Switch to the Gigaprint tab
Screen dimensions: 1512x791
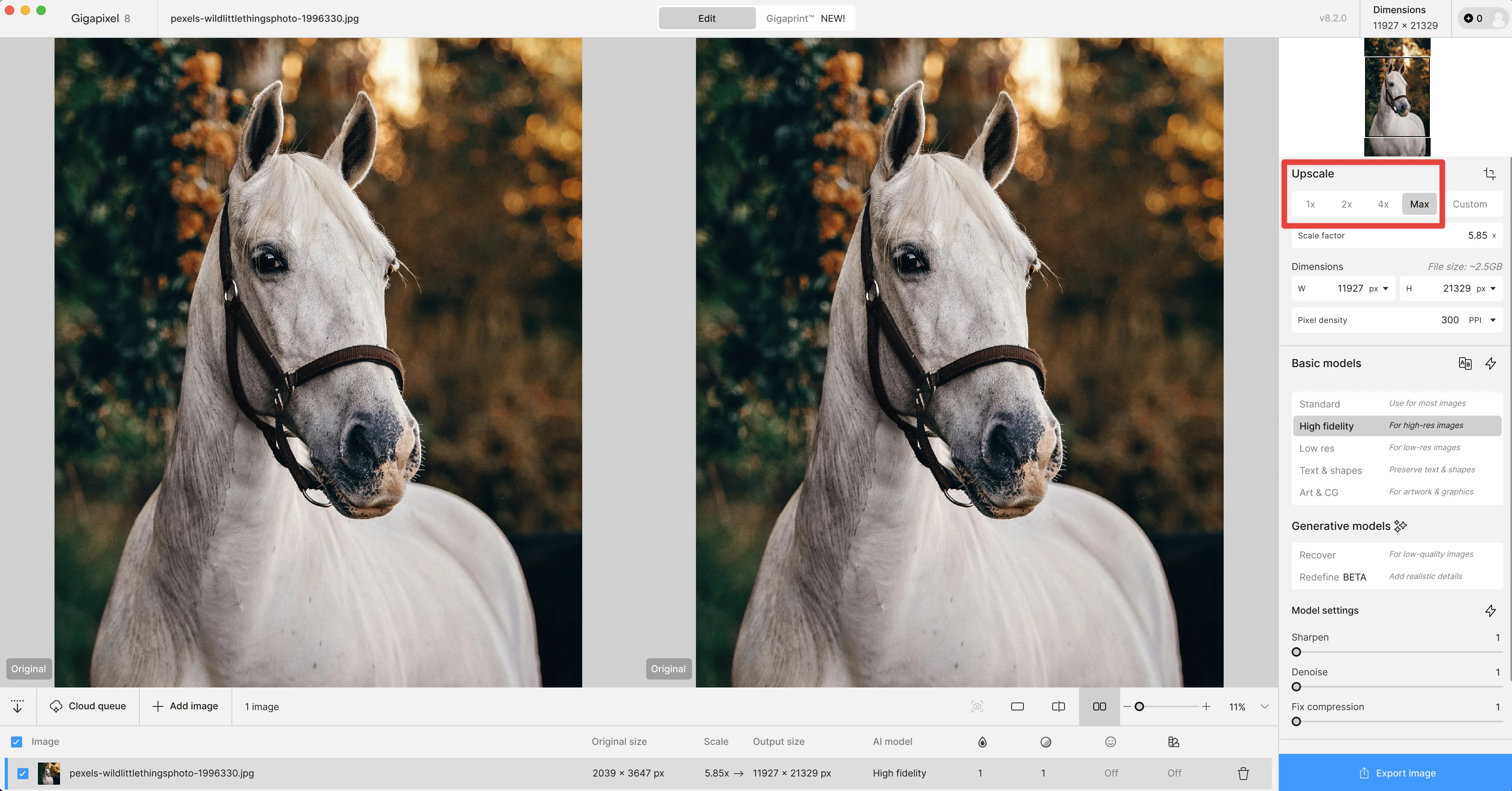(805, 18)
